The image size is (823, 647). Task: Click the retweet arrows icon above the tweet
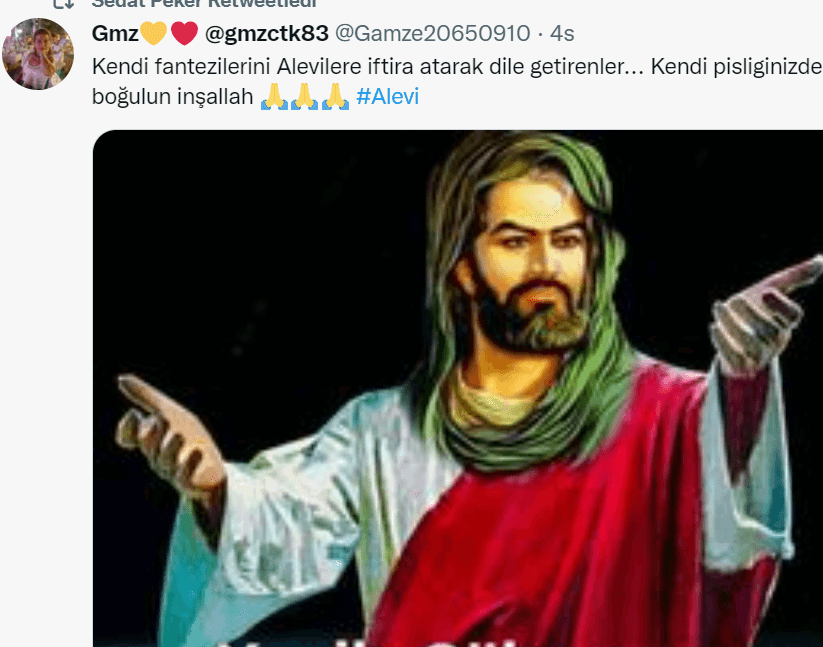pyautogui.click(x=64, y=4)
